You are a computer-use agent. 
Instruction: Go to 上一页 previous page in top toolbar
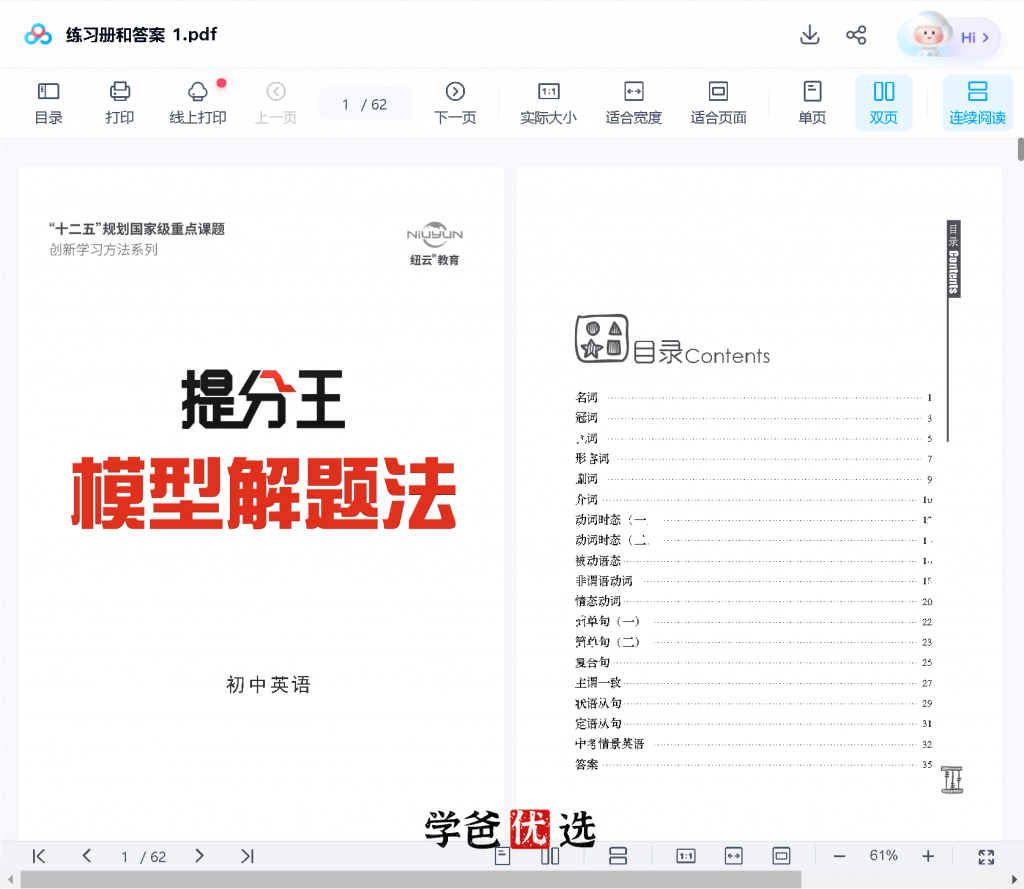coord(276,103)
